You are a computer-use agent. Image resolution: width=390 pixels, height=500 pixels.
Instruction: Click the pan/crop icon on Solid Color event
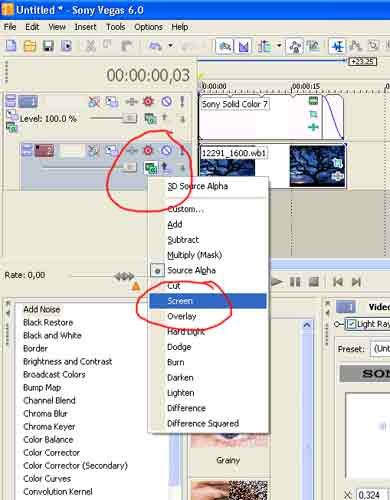click(313, 114)
